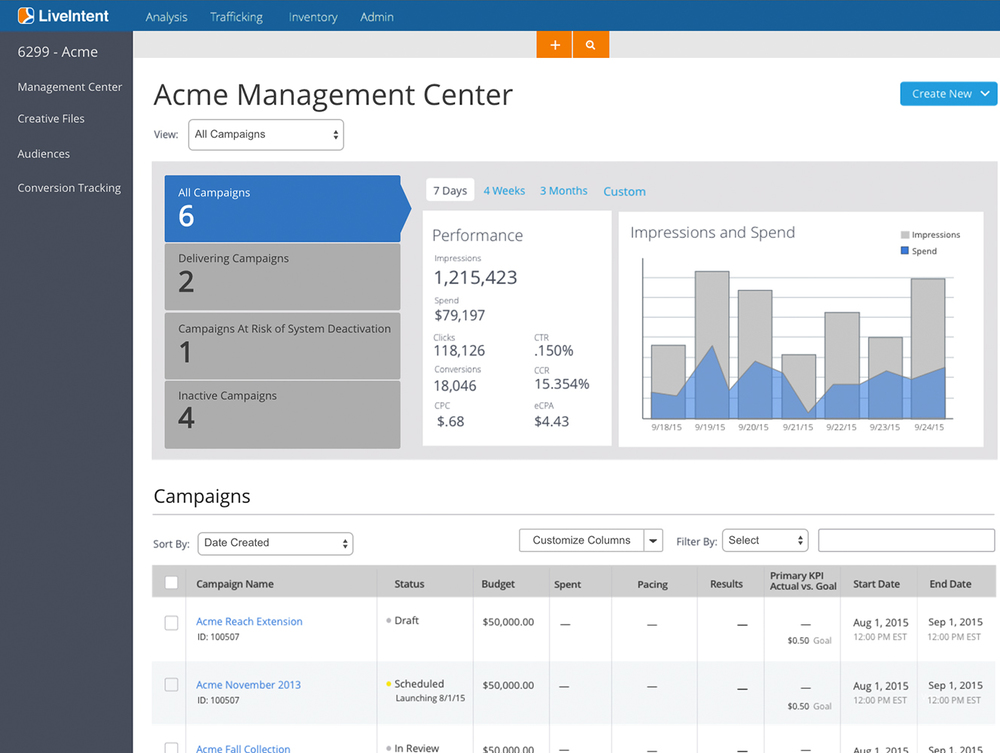
Task: Toggle the select-all campaigns header checkbox
Action: point(171,582)
